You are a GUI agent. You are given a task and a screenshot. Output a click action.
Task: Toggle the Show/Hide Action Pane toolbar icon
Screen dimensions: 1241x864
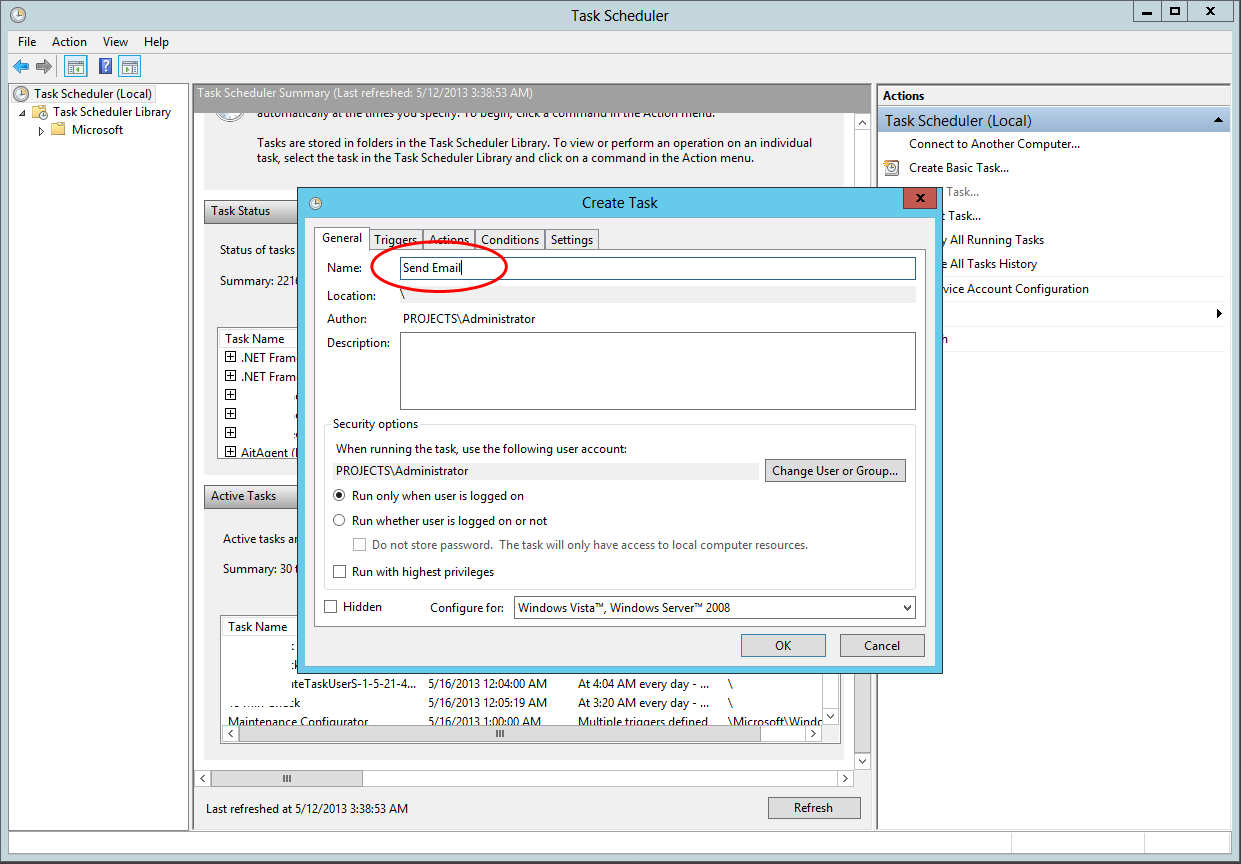[131, 66]
